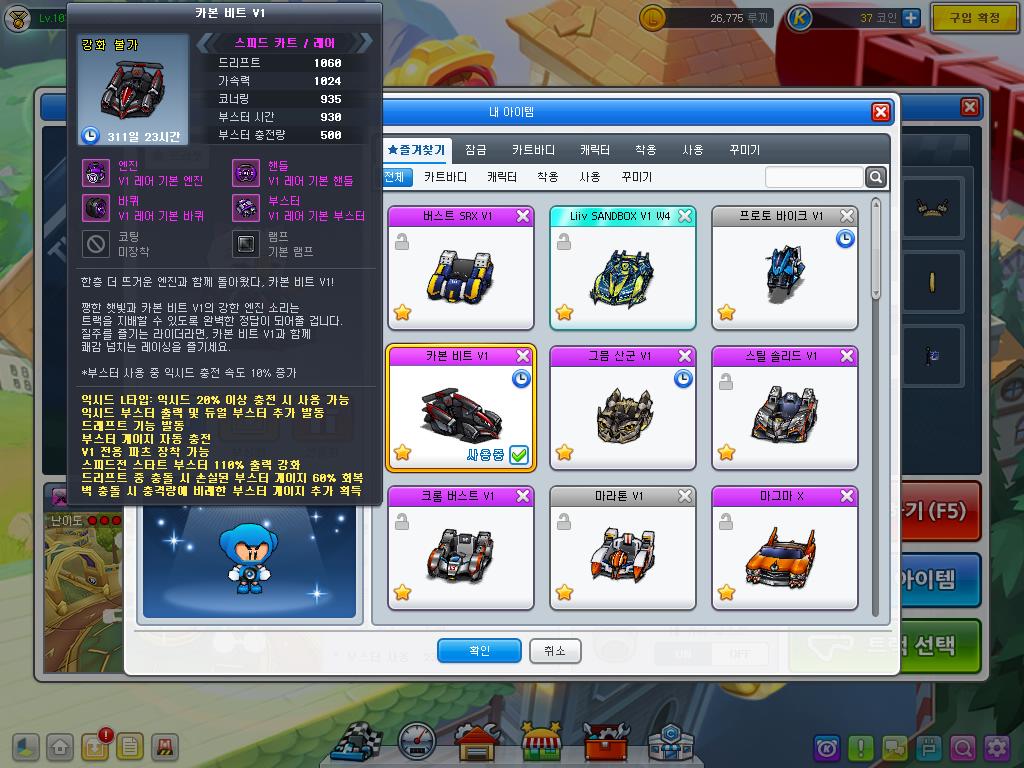Cancel with the 취소 button
1024x768 pixels.
tap(555, 650)
